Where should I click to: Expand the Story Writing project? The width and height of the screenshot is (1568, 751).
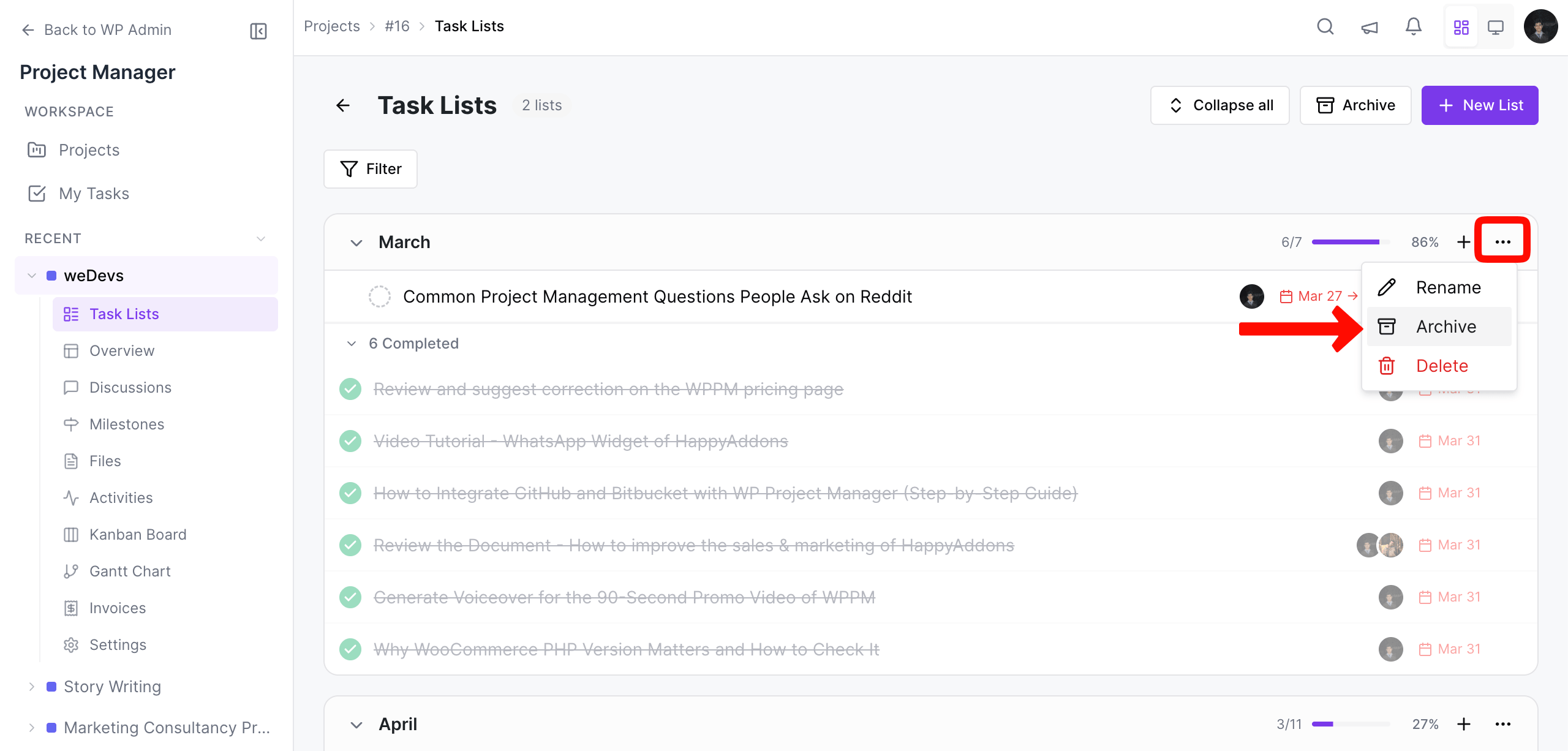(32, 686)
